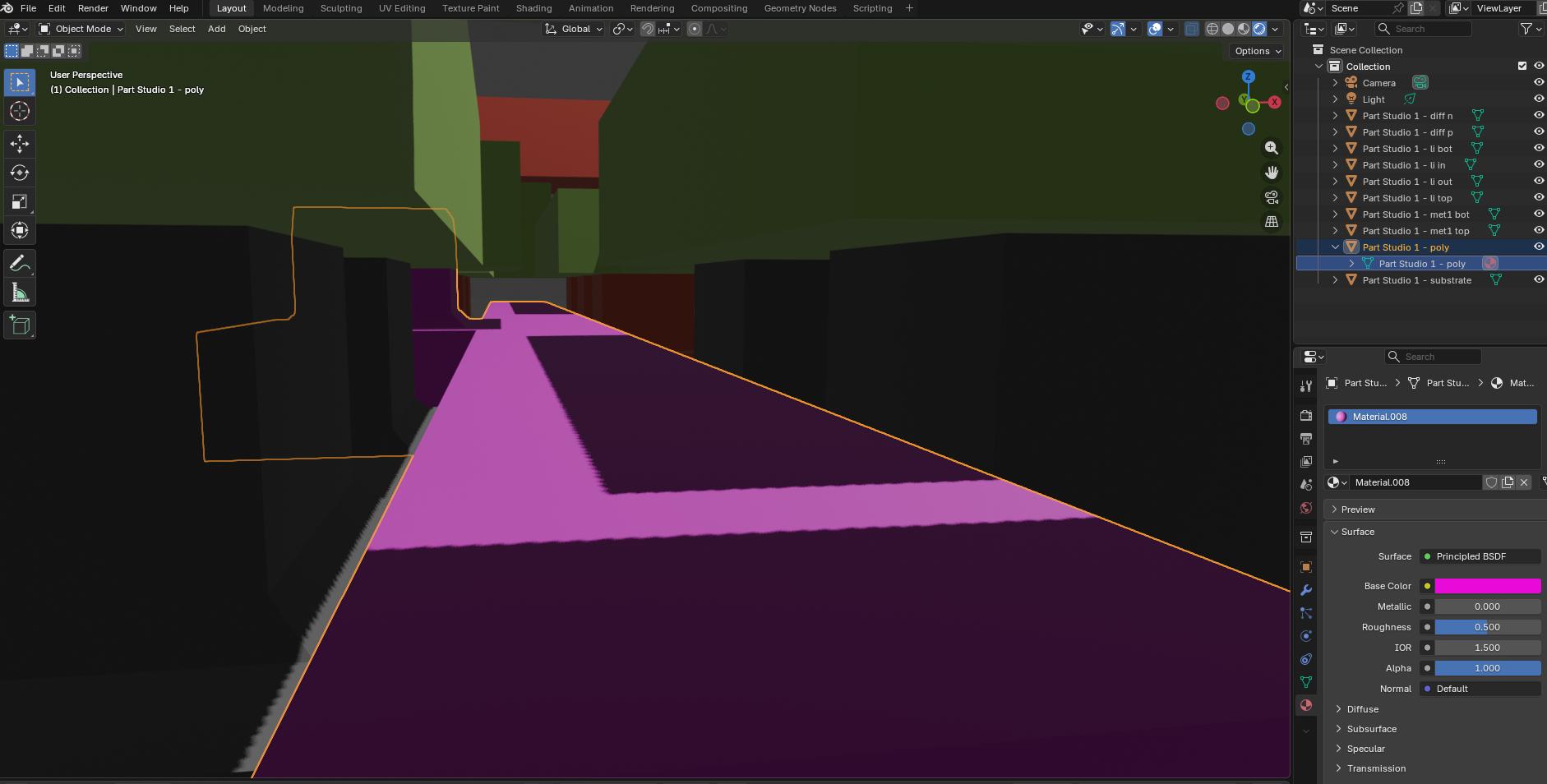Hide the Light object in the outliner
Image resolution: width=1547 pixels, height=784 pixels.
(1538, 99)
